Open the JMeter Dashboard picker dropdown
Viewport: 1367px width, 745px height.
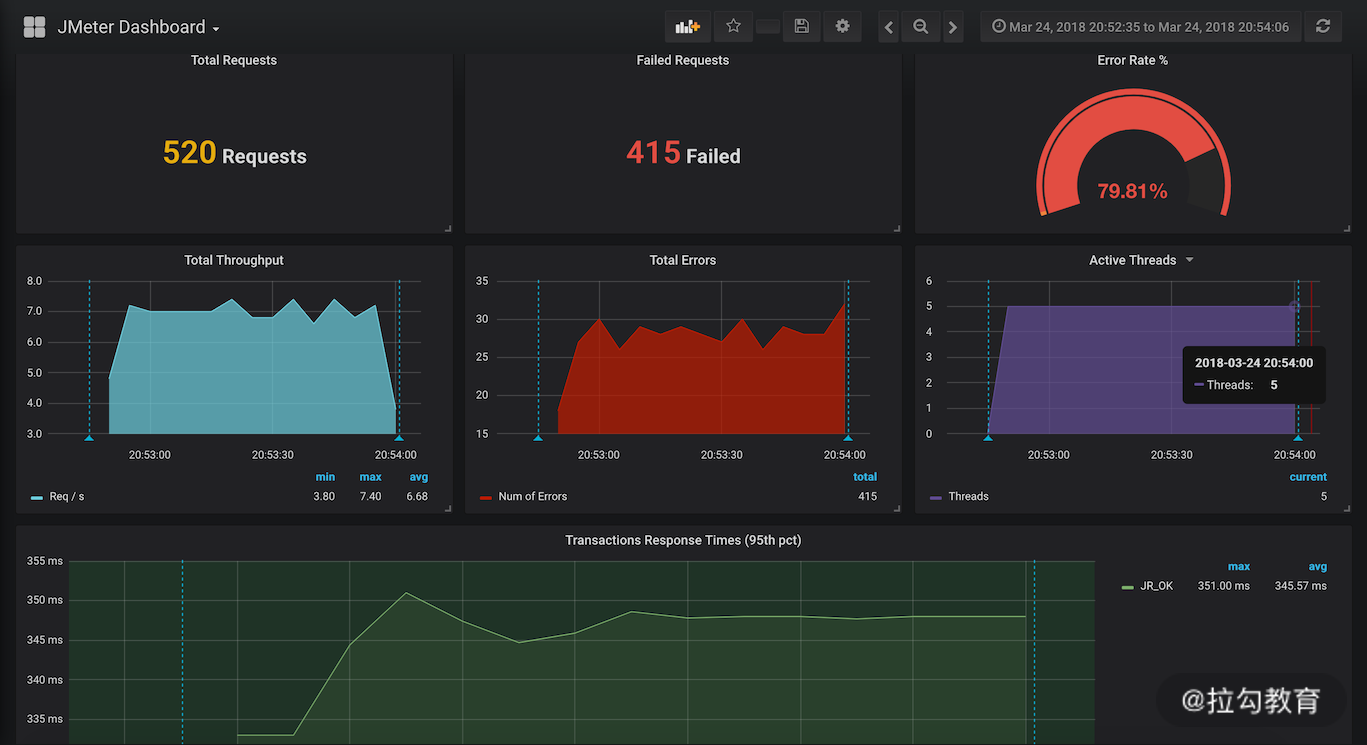point(138,27)
